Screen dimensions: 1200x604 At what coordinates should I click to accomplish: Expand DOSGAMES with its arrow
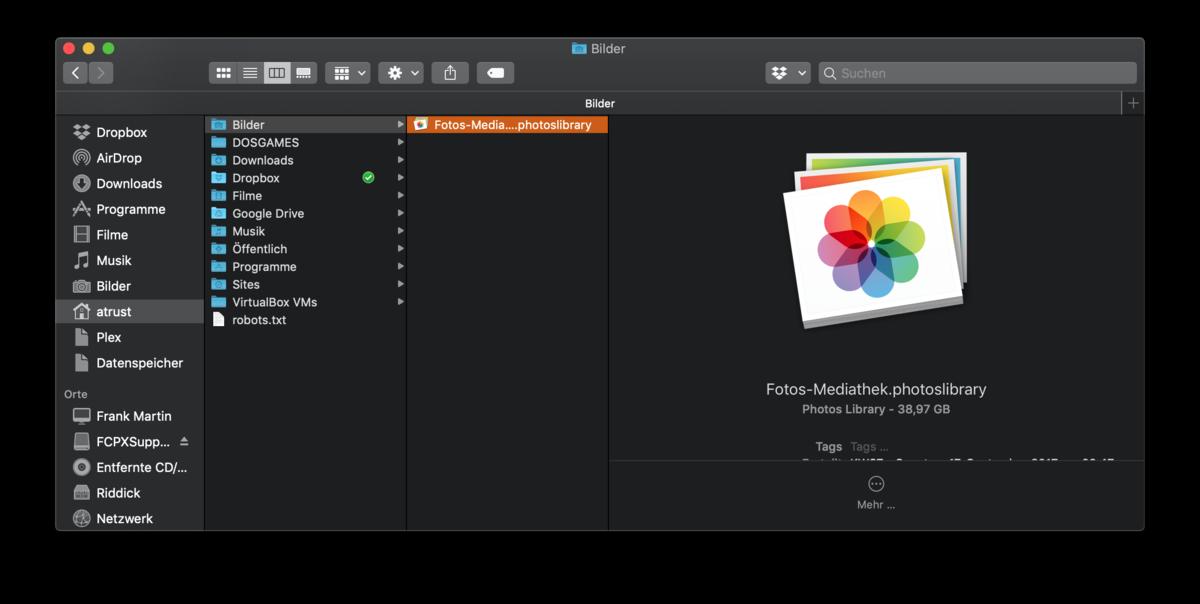click(x=400, y=142)
